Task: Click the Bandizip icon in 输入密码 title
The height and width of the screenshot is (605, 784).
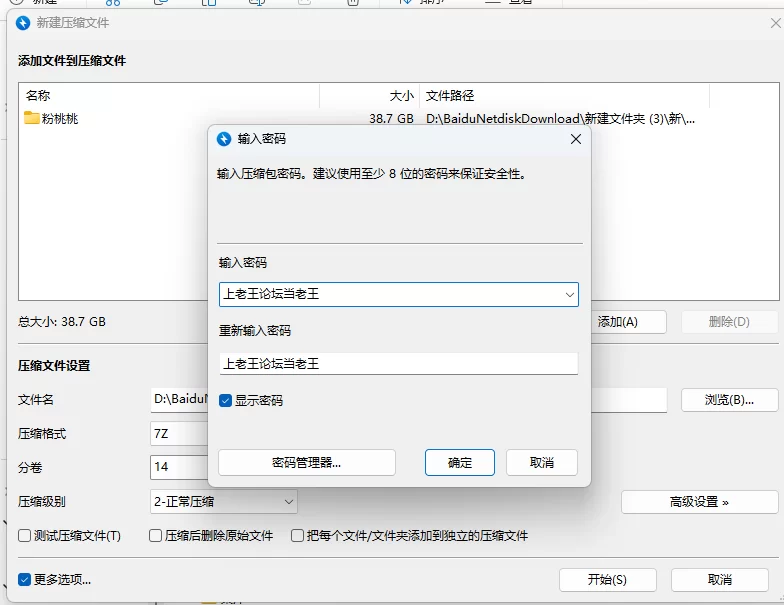Action: tap(224, 139)
